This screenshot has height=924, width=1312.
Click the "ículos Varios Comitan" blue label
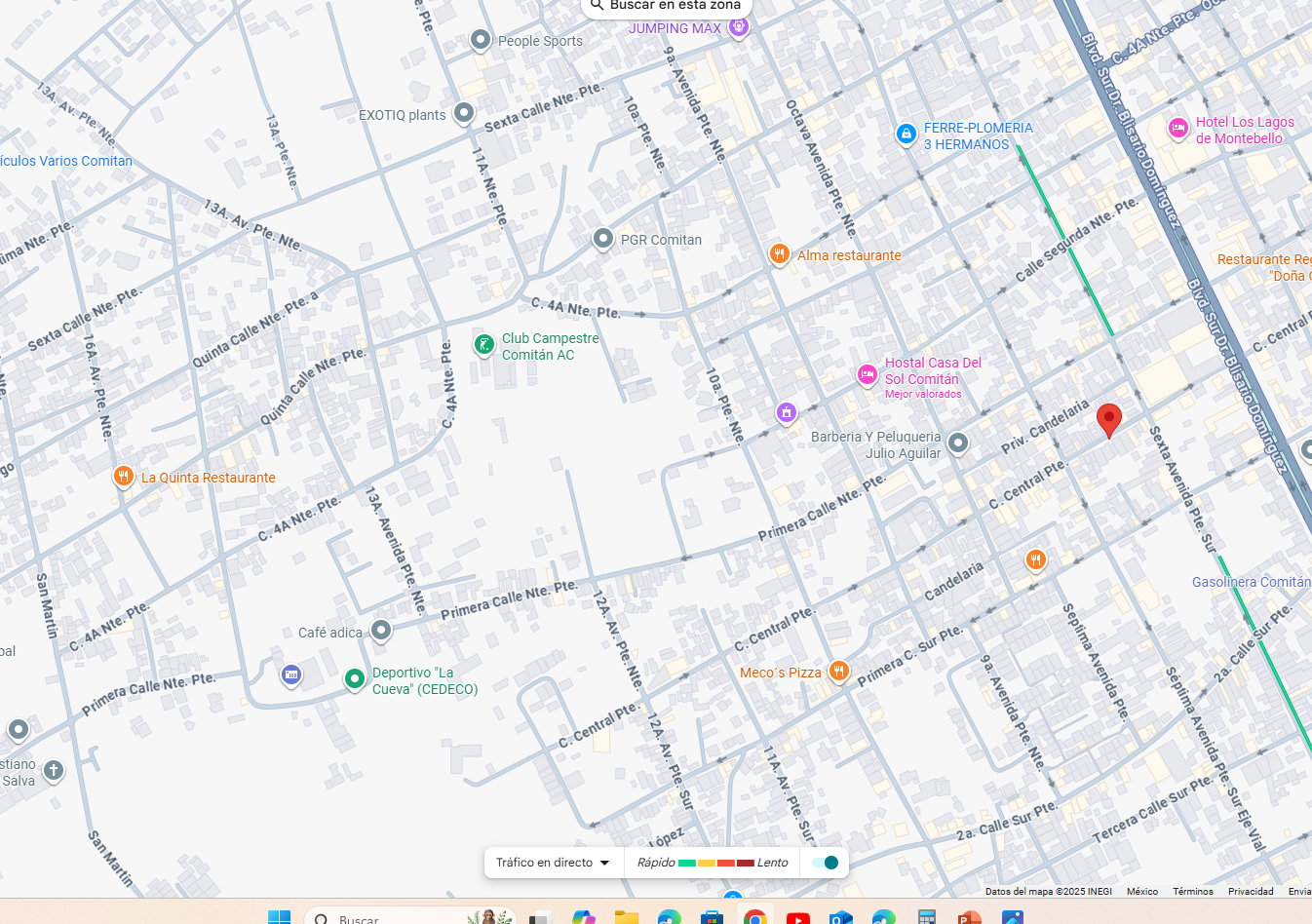(x=66, y=161)
